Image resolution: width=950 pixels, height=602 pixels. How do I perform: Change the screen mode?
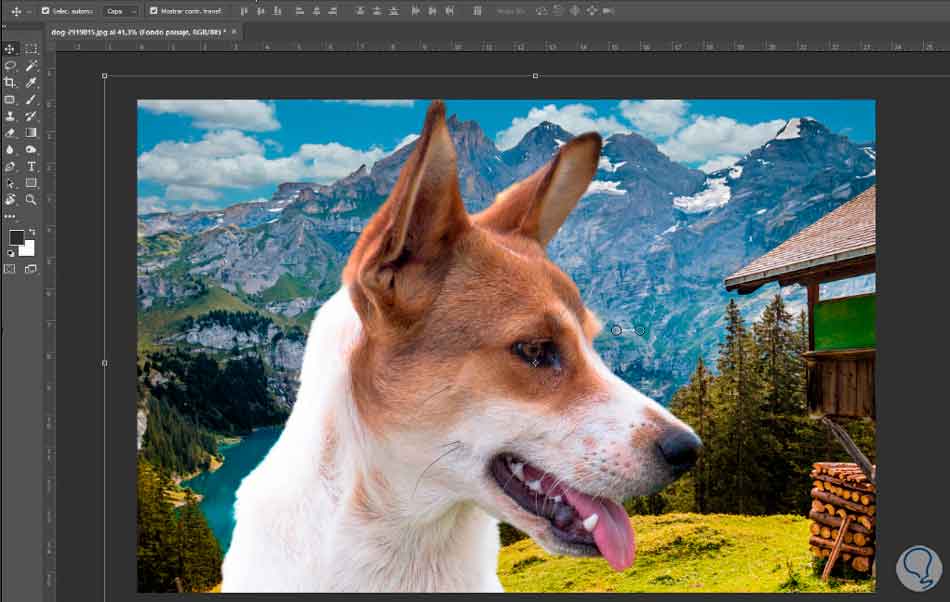click(x=31, y=269)
